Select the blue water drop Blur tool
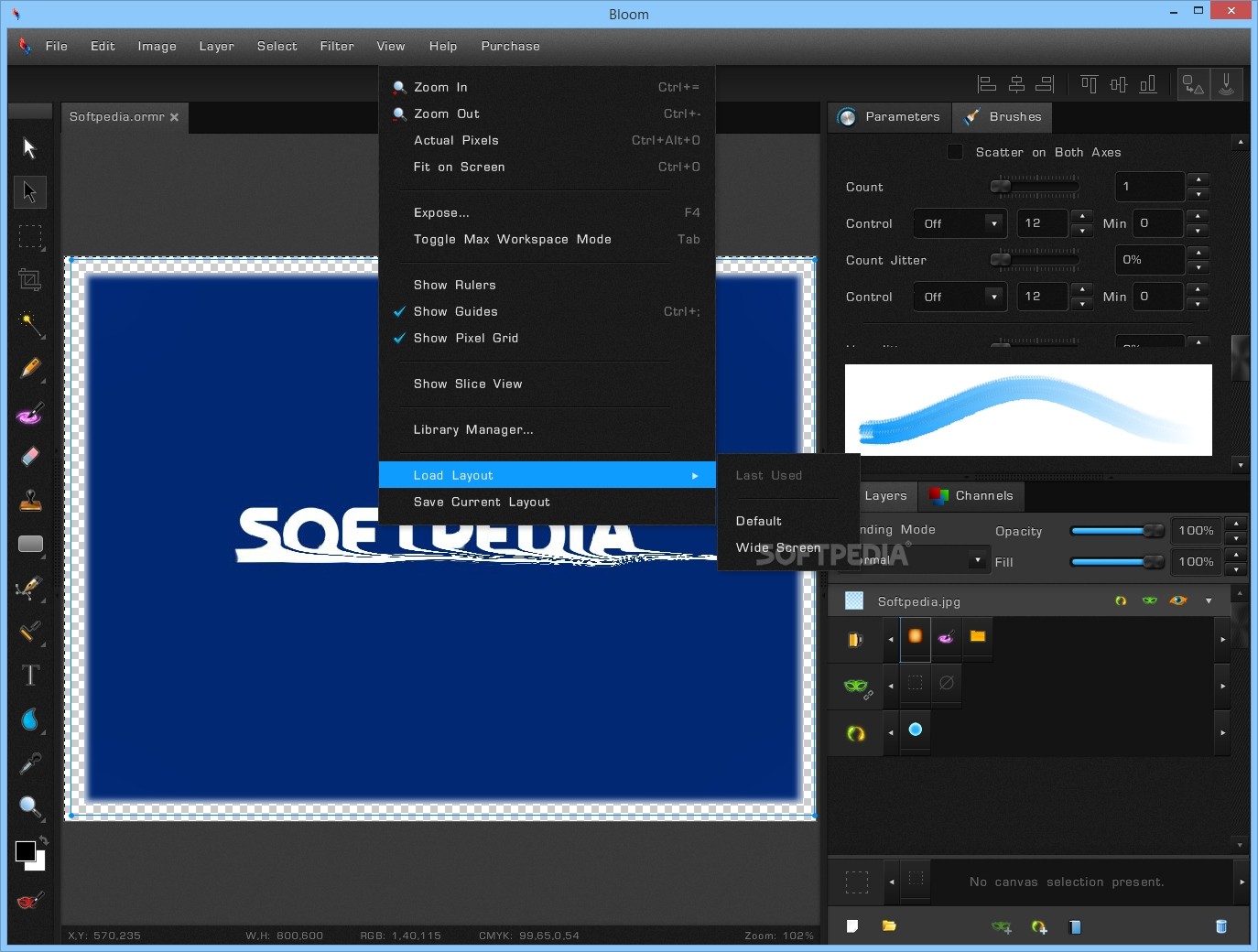The width and height of the screenshot is (1258, 952). 30,719
